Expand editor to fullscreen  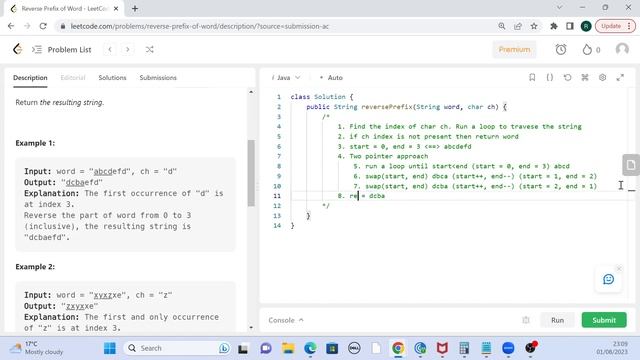click(620, 77)
